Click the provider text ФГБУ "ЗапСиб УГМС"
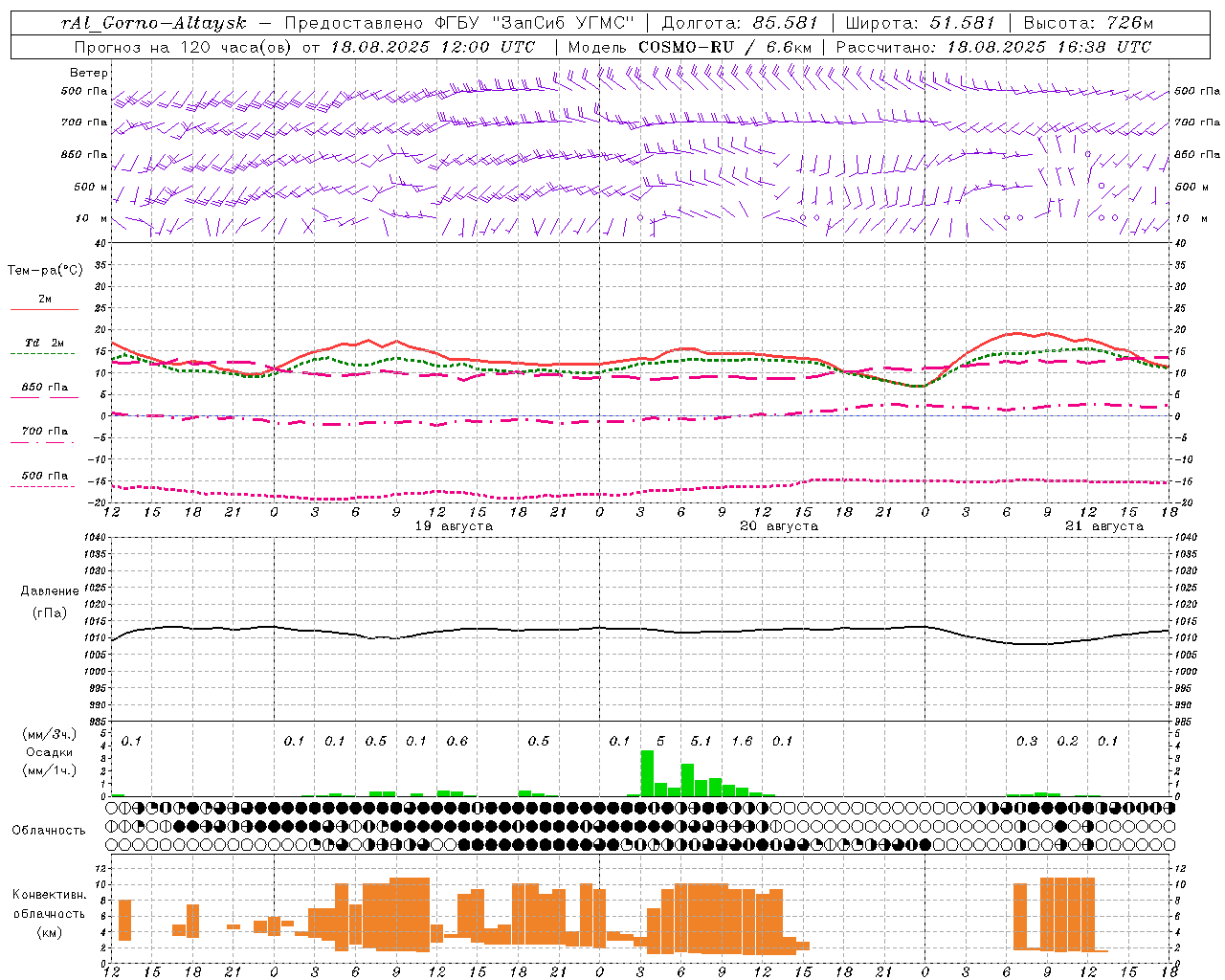 [x=533, y=23]
